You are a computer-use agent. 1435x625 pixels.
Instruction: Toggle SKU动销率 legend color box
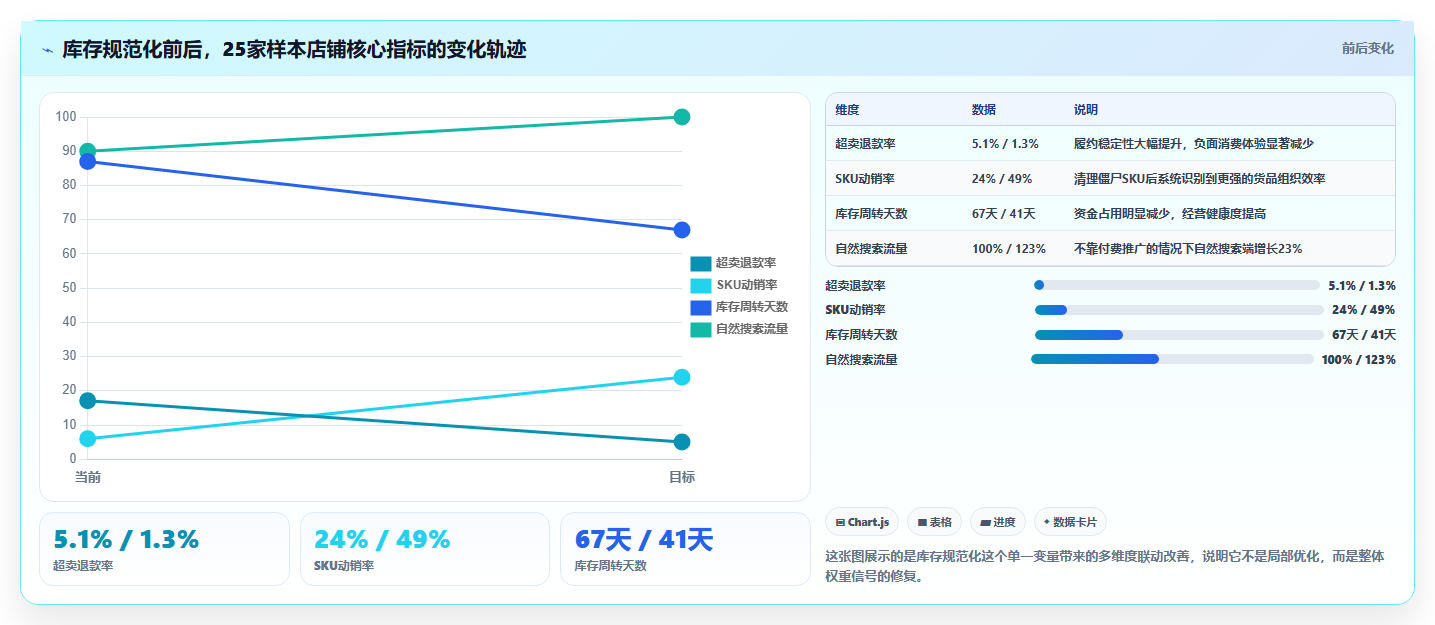coord(700,286)
